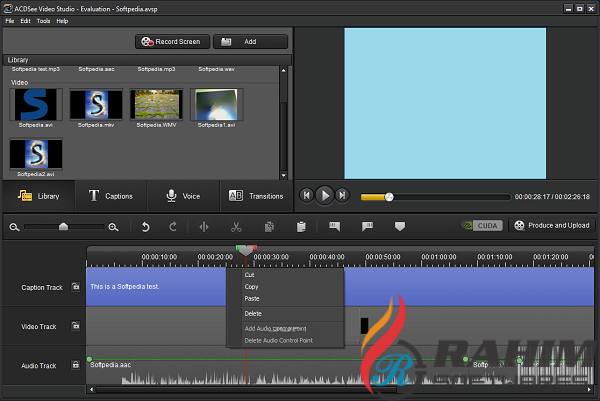
Task: Click the Split clip icon
Action: pyautogui.click(x=204, y=227)
